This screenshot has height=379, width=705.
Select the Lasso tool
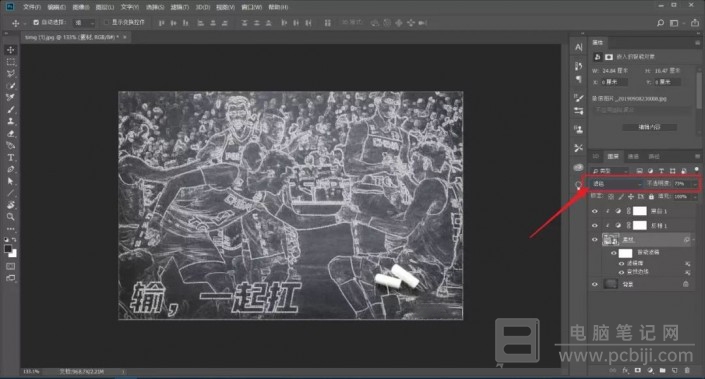(10, 73)
